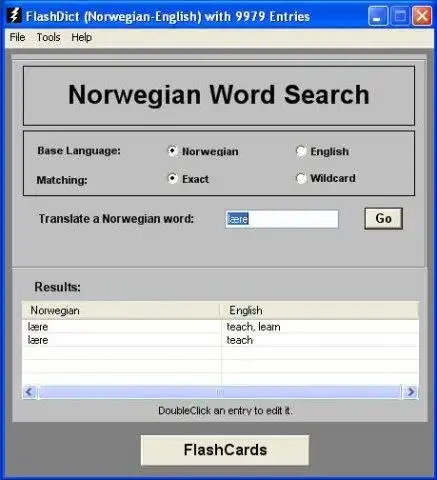Click the Go button
The height and width of the screenshot is (480, 437).
pyautogui.click(x=384, y=219)
